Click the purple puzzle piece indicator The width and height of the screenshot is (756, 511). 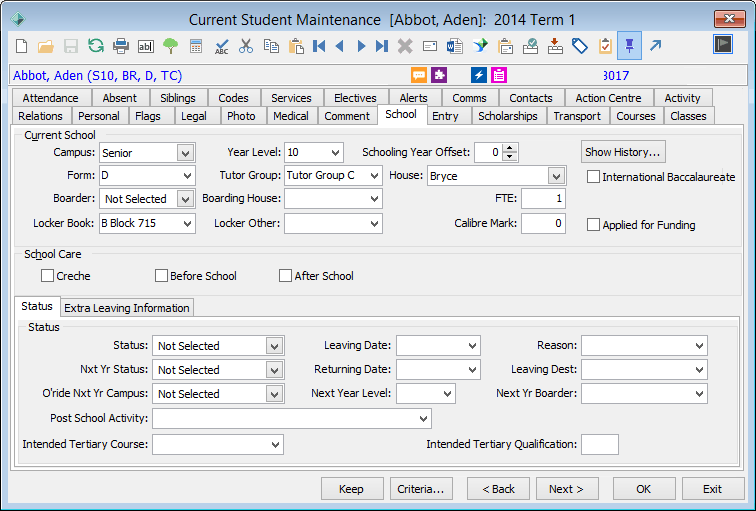point(439,75)
